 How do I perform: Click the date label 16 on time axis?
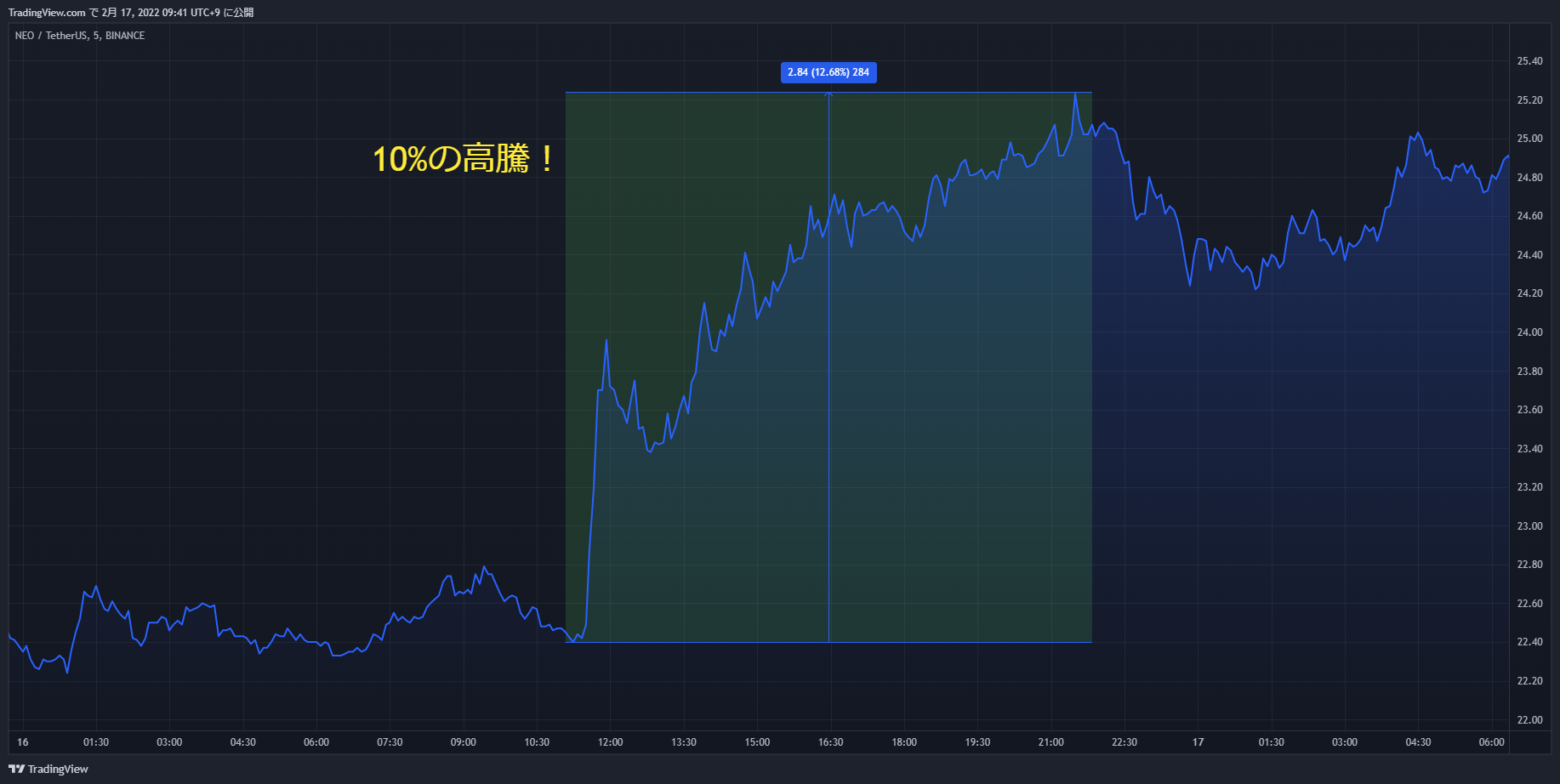[x=23, y=742]
